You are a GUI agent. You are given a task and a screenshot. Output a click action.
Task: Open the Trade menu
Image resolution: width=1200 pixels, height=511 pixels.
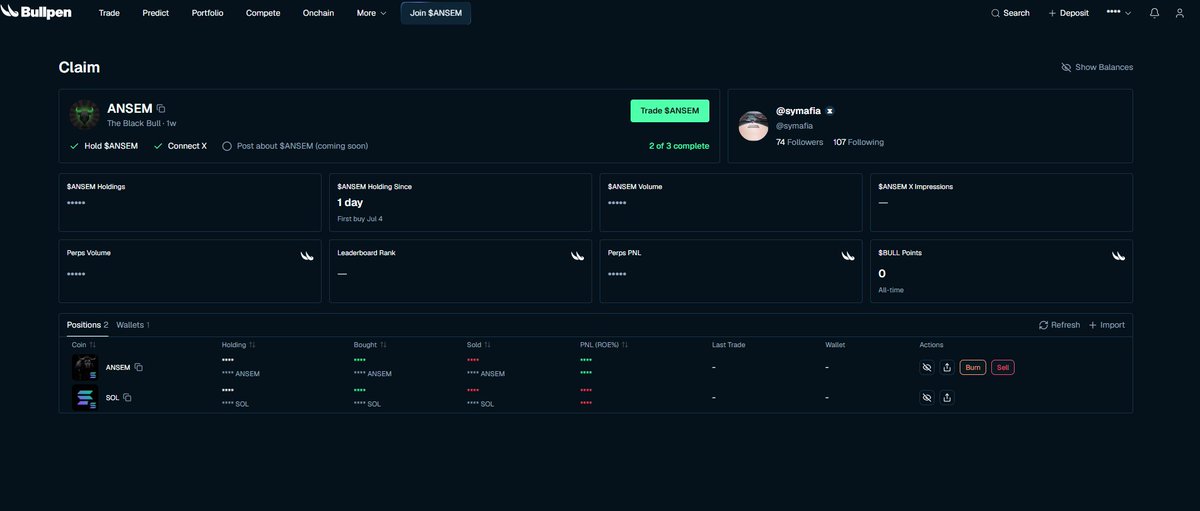click(x=109, y=13)
